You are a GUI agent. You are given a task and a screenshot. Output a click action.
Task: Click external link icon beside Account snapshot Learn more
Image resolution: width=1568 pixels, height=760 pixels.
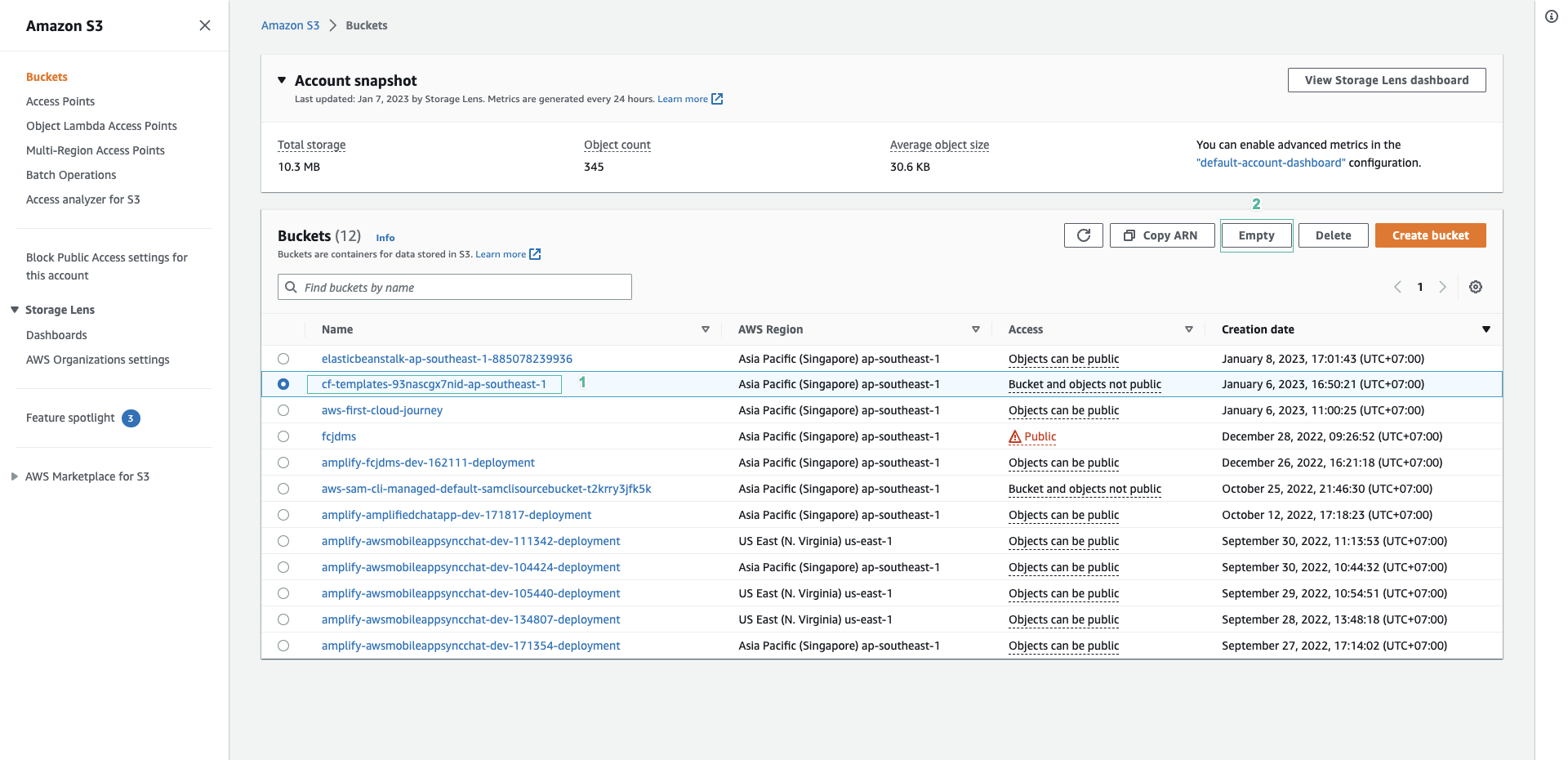click(717, 99)
